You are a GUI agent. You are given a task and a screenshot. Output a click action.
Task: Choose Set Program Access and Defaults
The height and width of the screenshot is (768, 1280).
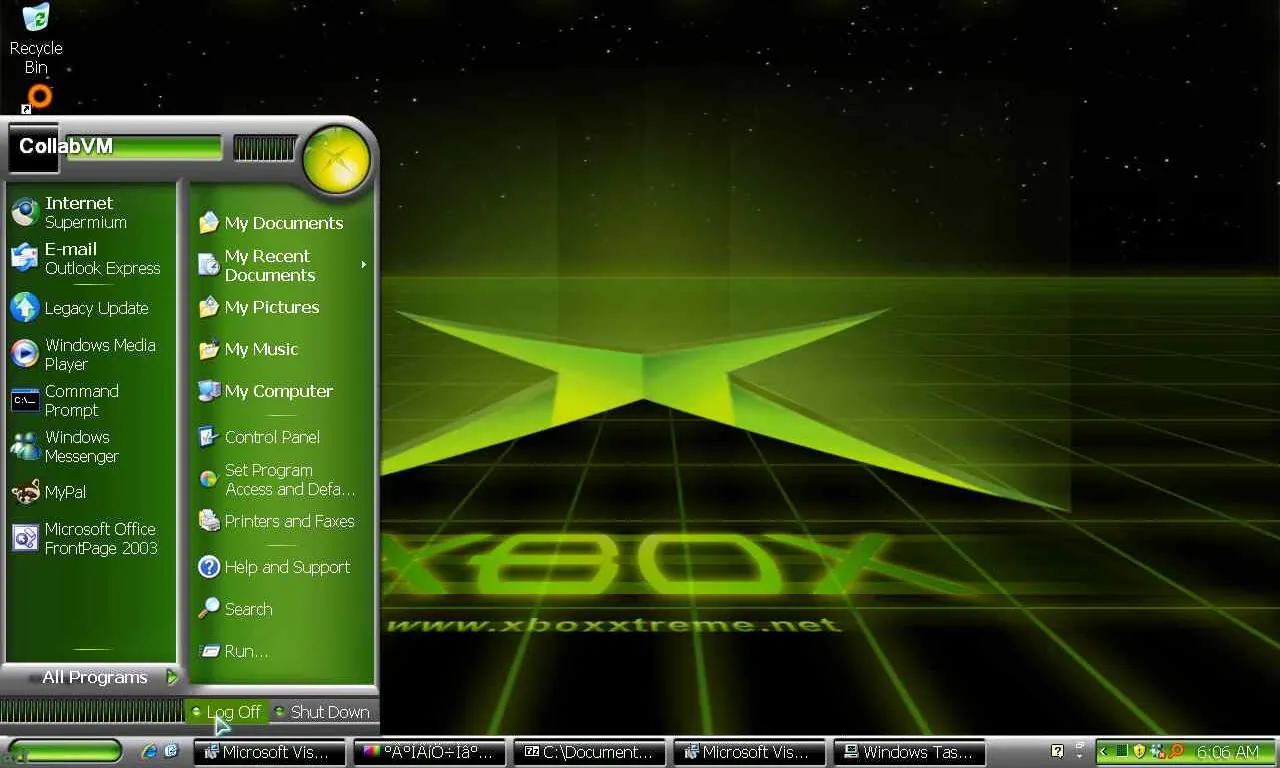(x=282, y=479)
